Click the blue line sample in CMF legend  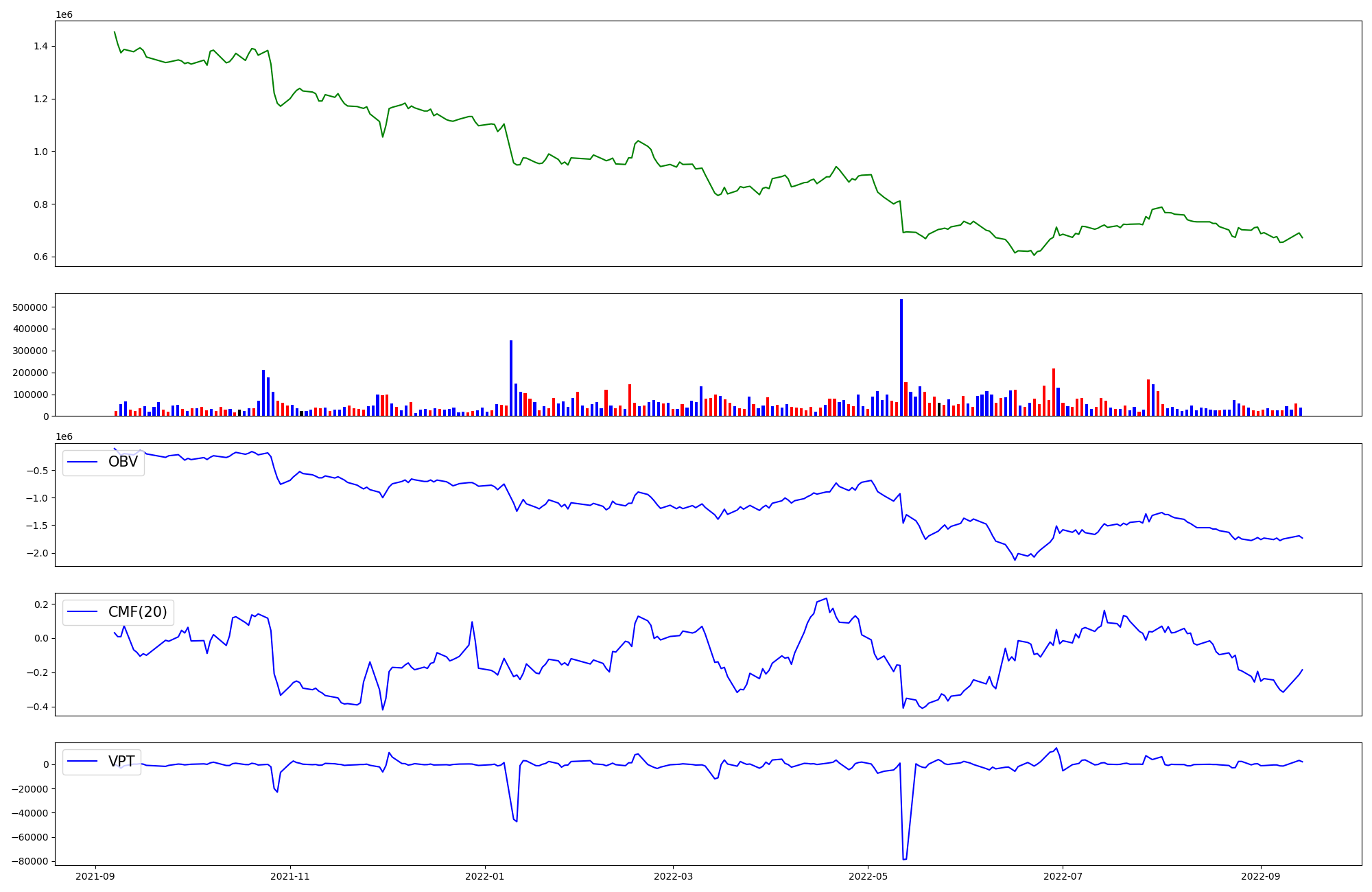coord(83,612)
